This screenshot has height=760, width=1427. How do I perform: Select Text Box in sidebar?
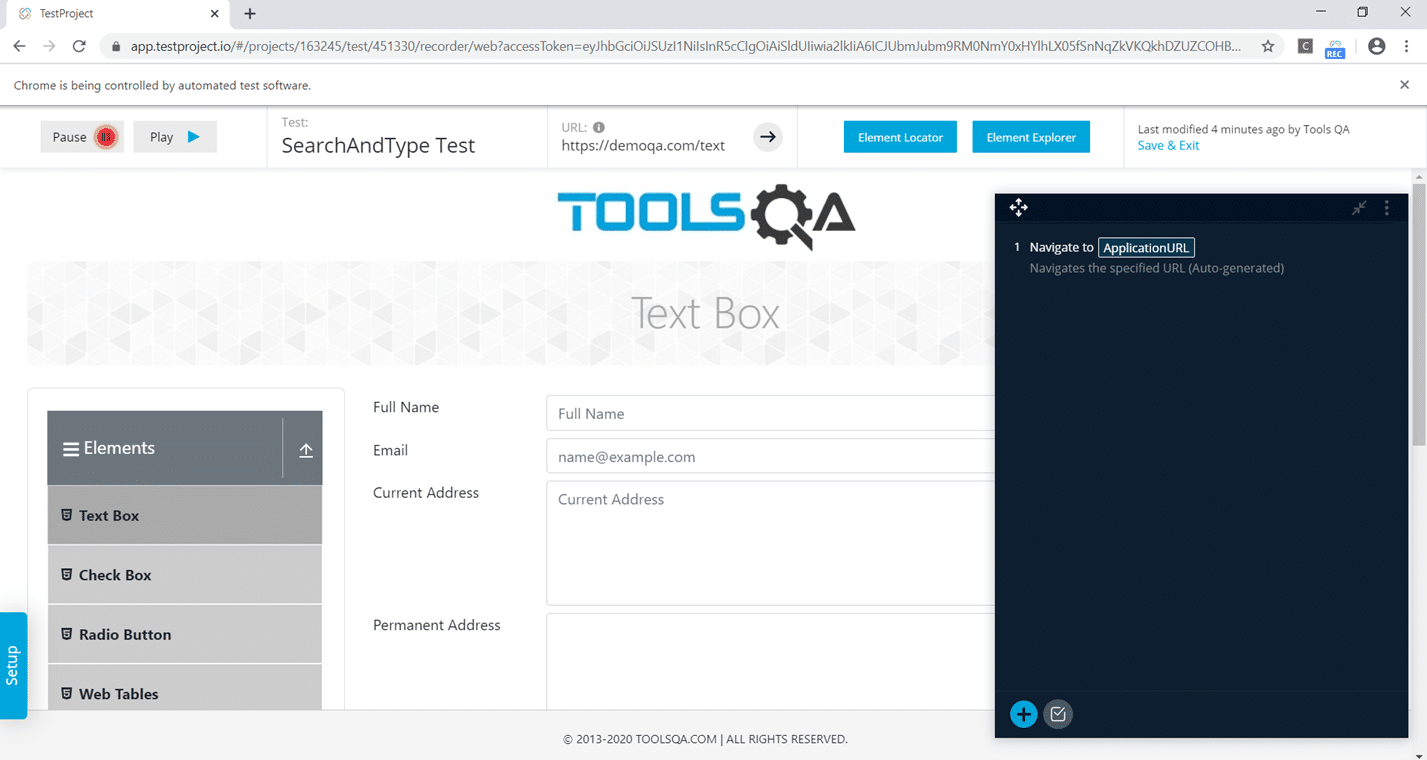coord(185,515)
